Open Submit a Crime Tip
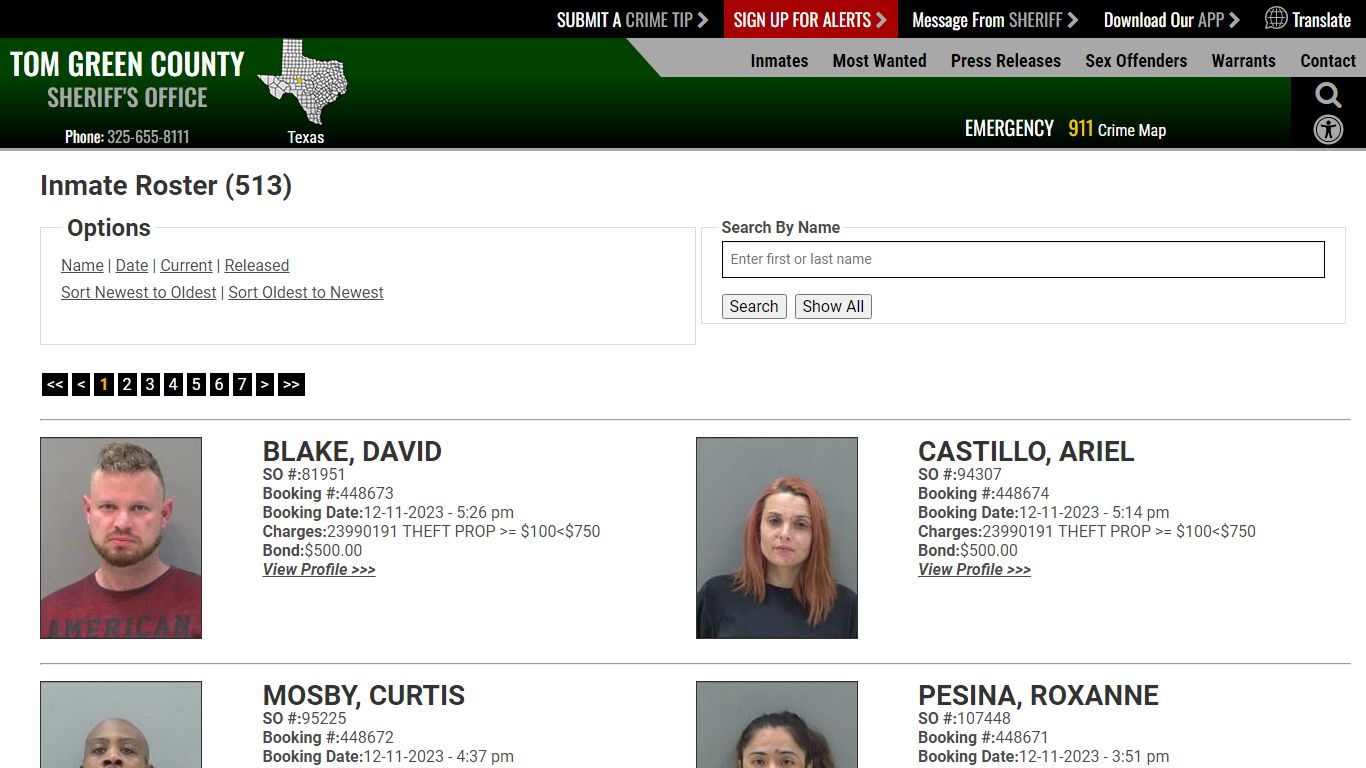Screen dimensions: 1366x768 pyautogui.click(x=632, y=20)
